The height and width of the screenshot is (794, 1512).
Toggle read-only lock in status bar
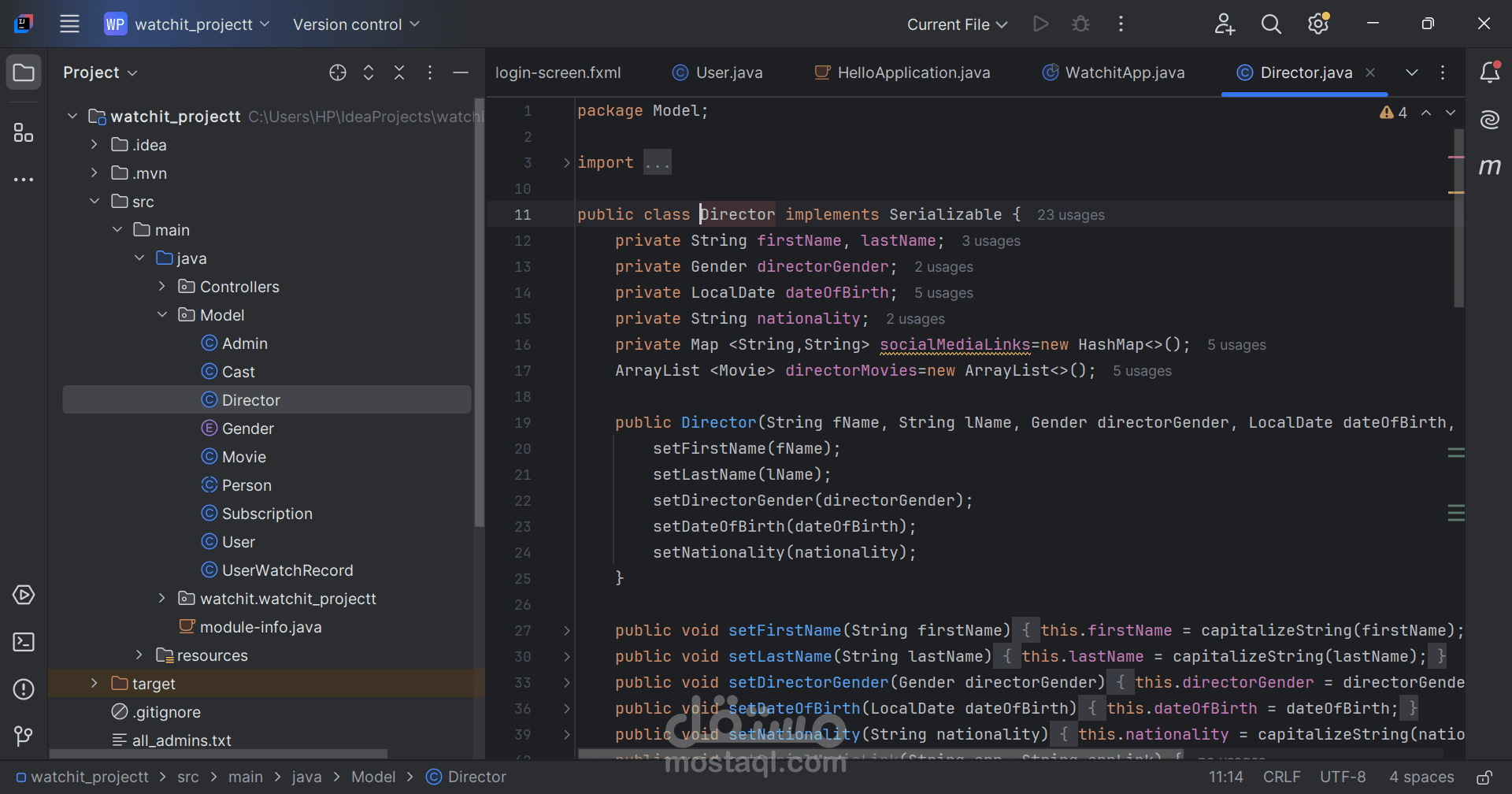(x=1484, y=777)
